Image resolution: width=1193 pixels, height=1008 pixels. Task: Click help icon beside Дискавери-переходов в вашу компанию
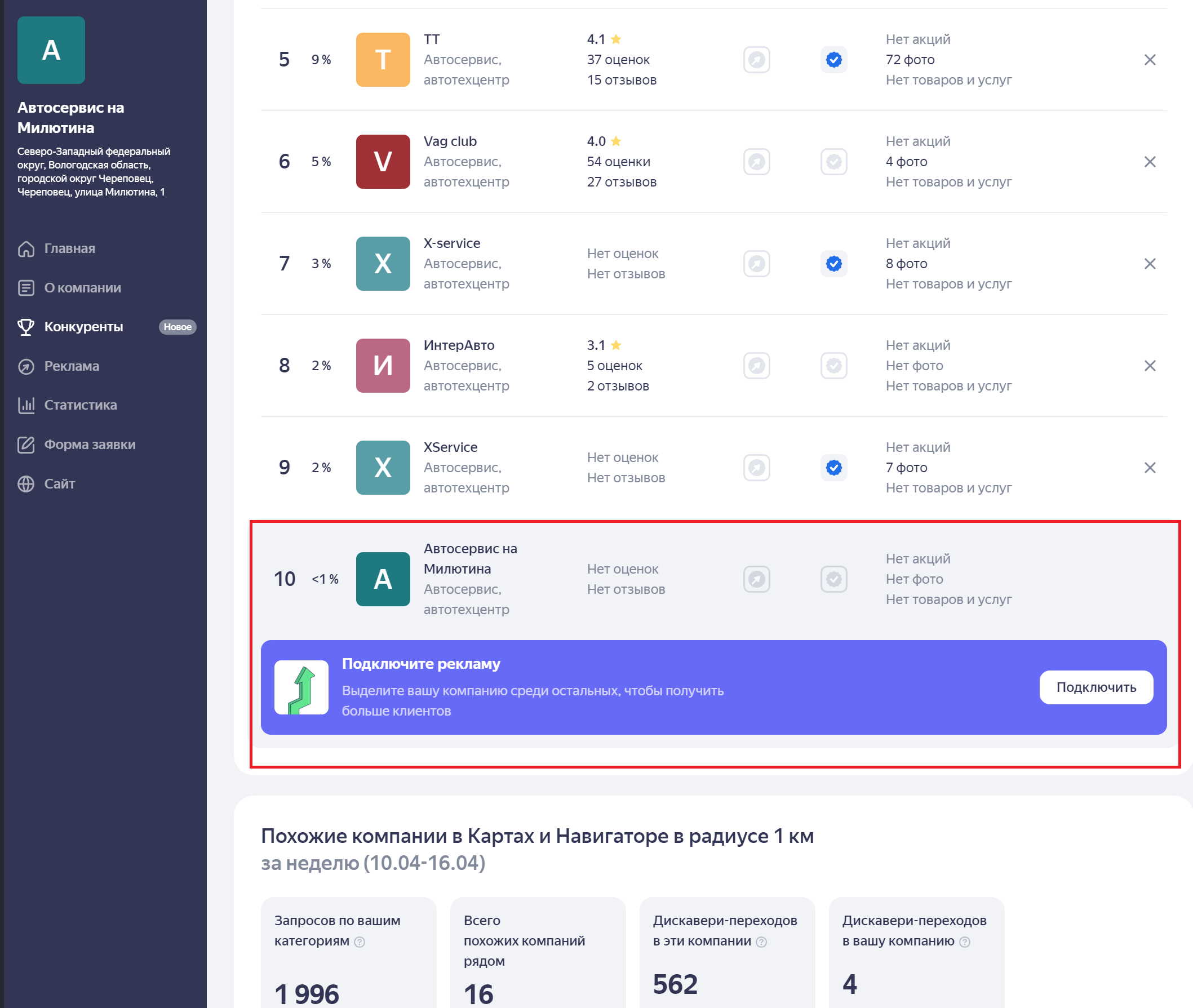[x=964, y=942]
